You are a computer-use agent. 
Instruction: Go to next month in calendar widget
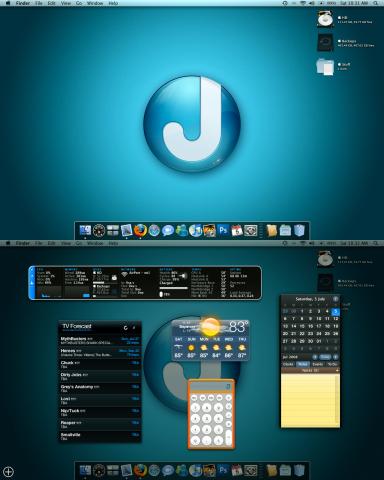pyautogui.click(x=335, y=357)
